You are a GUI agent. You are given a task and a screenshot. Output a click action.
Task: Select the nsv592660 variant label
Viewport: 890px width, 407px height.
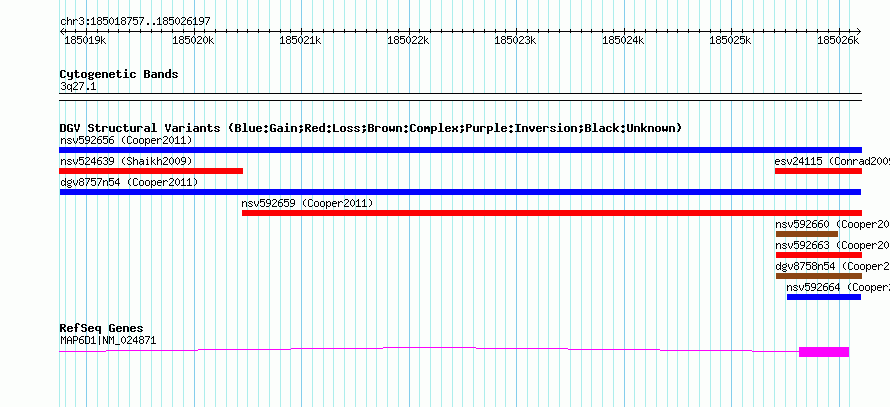pyautogui.click(x=833, y=224)
